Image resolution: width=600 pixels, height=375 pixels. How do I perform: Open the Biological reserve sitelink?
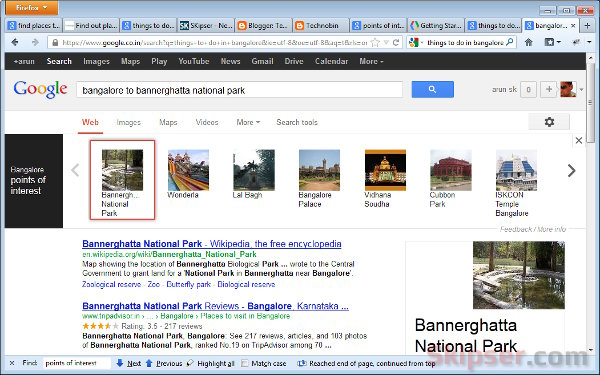tap(246, 284)
